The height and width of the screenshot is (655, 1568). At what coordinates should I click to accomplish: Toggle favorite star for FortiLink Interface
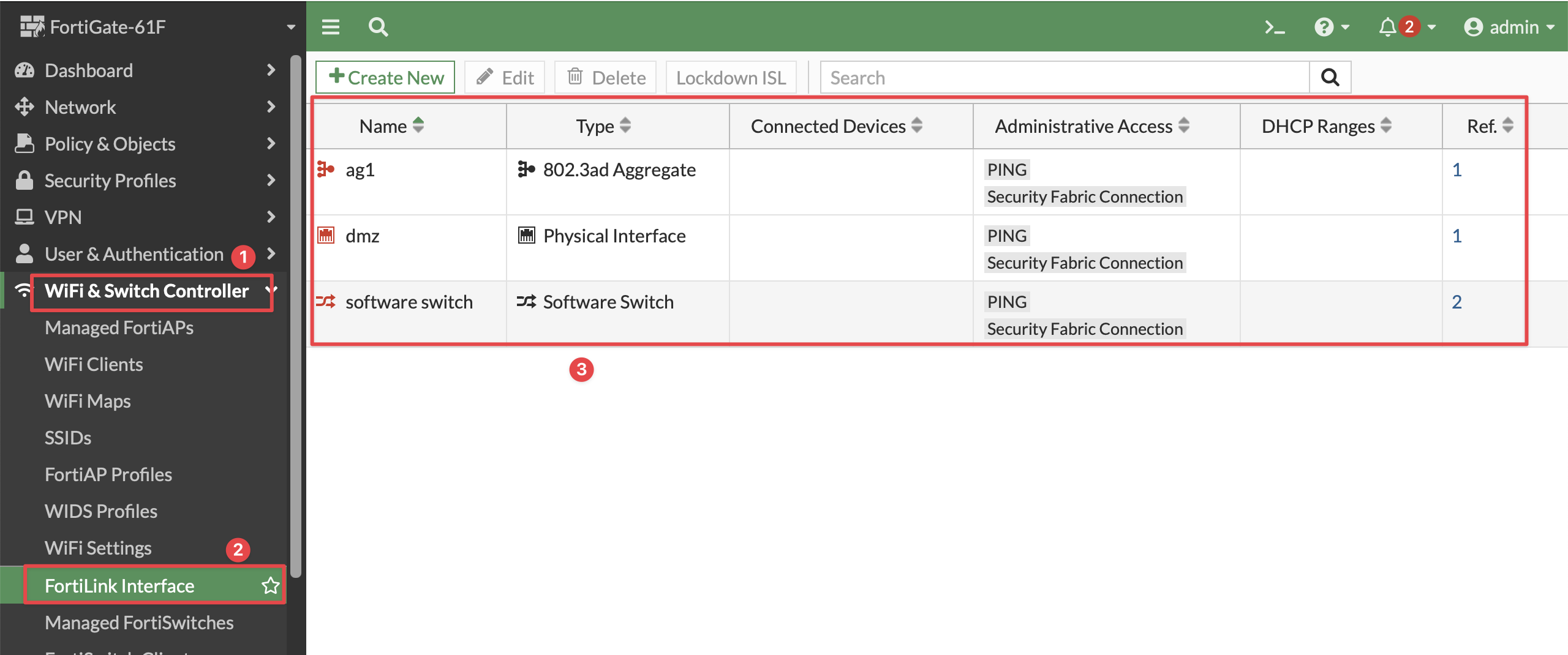coord(270,586)
